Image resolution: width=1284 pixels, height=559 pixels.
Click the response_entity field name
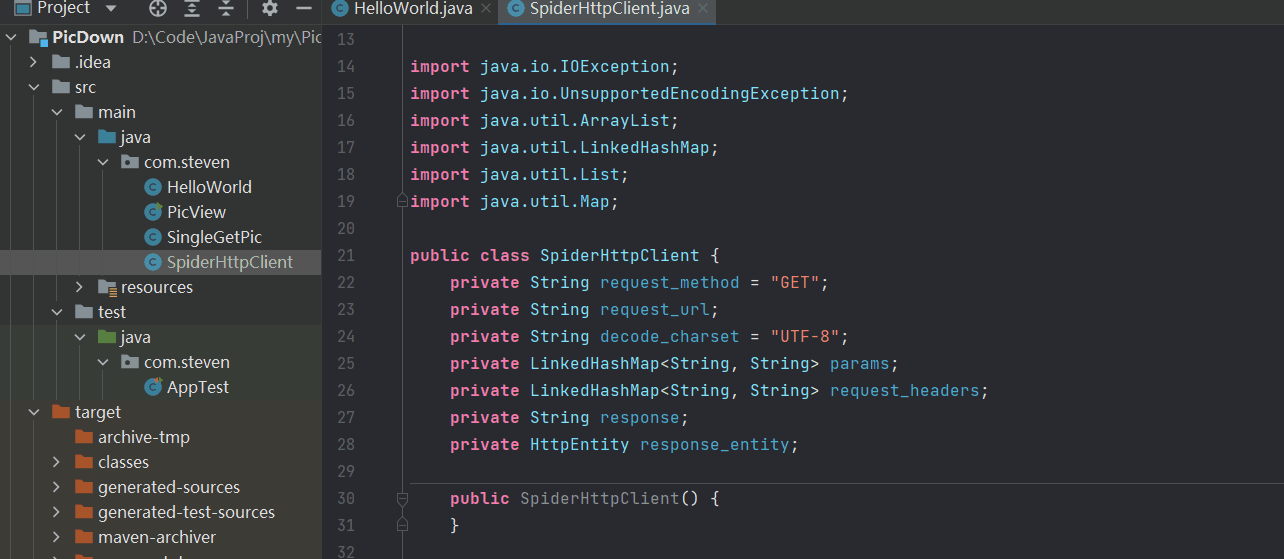(715, 444)
